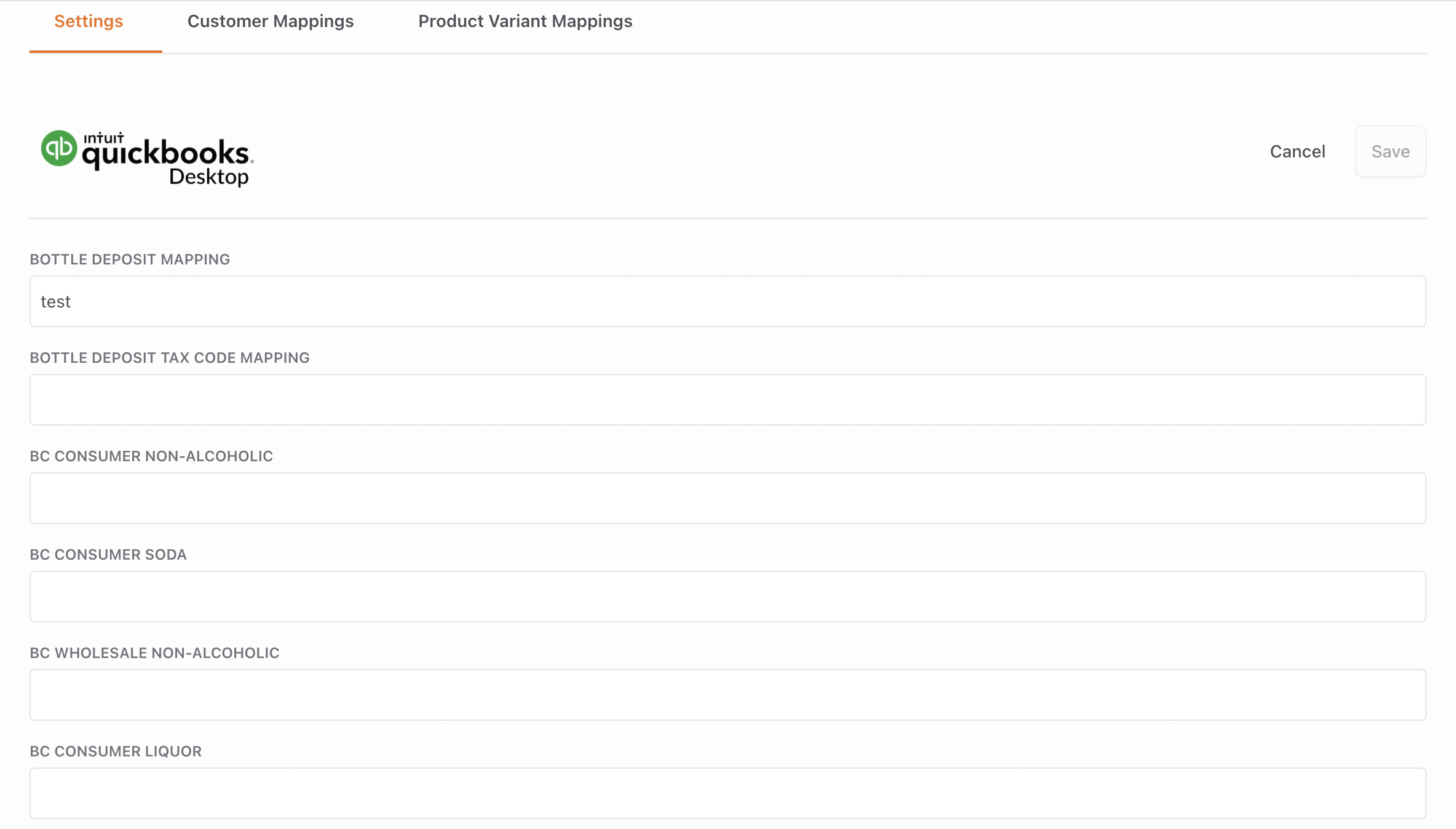Image resolution: width=1456 pixels, height=829 pixels.
Task: Click the QuickBooks Desktop logo
Action: (x=147, y=158)
